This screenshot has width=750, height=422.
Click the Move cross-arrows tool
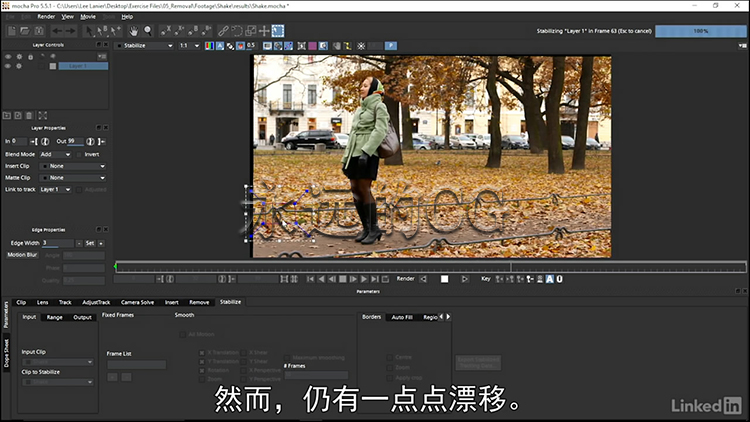tap(264, 31)
